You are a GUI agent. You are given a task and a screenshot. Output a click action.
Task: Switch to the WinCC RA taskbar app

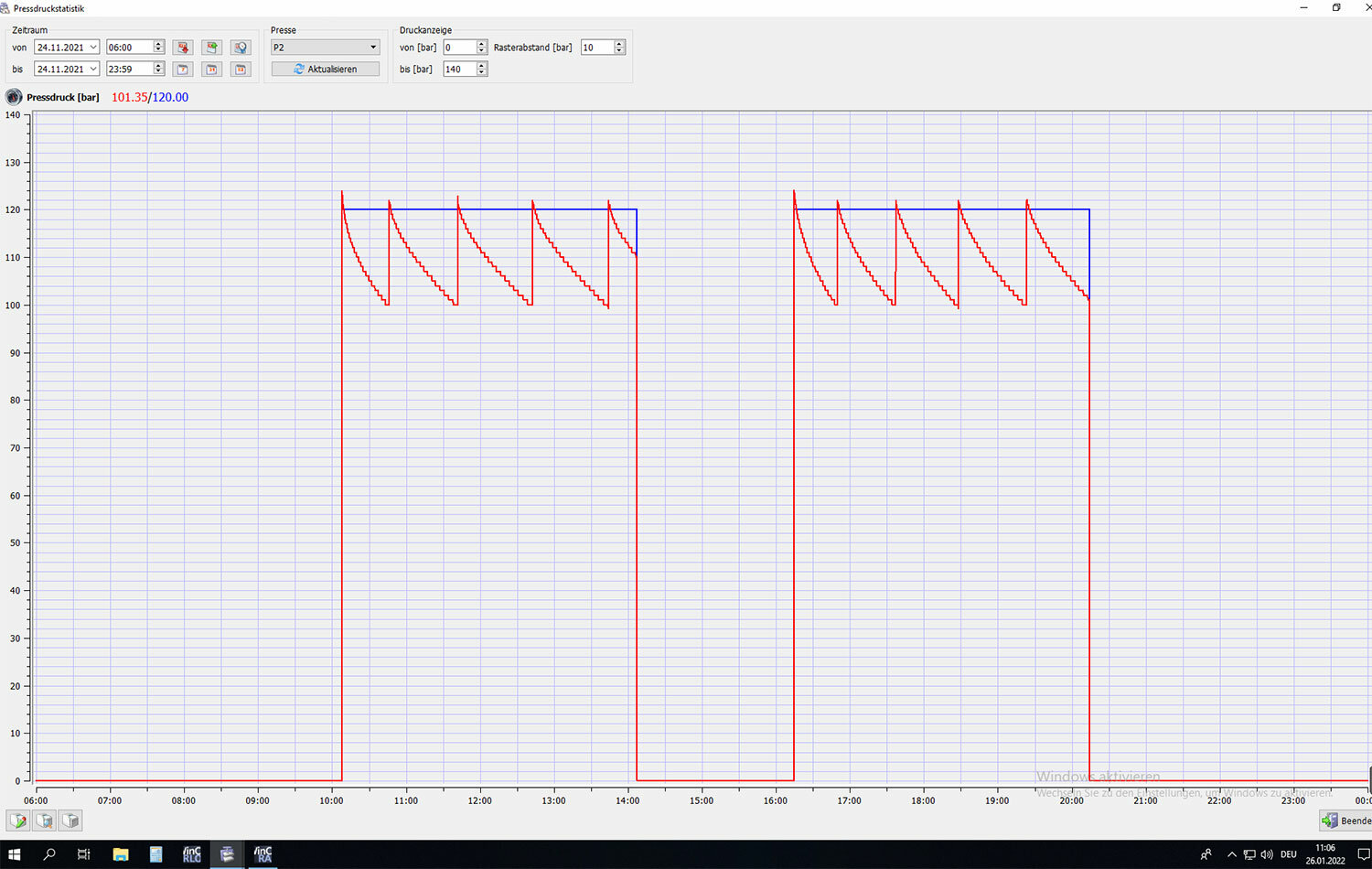click(263, 854)
